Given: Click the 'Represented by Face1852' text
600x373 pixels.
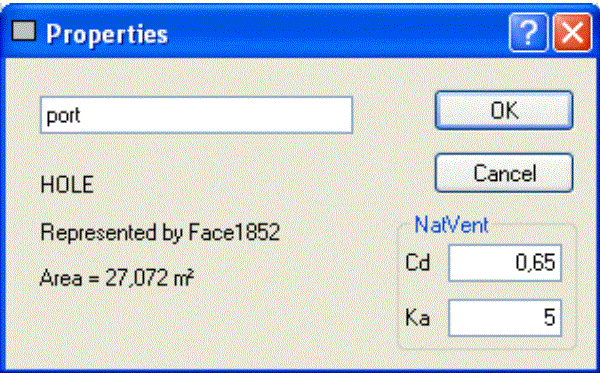Looking at the screenshot, I should pyautogui.click(x=160, y=232).
